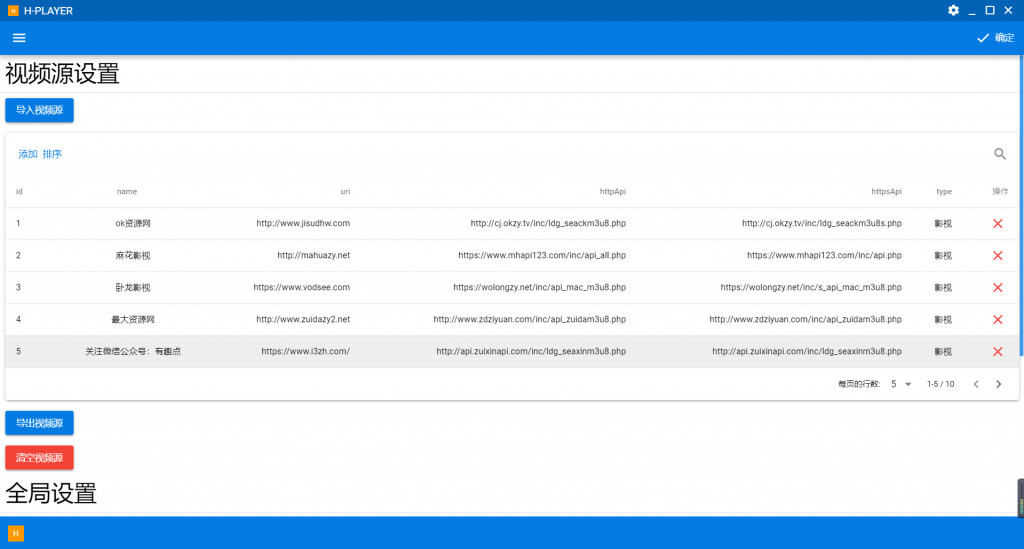Click the 导入视频源 button

pyautogui.click(x=39, y=110)
